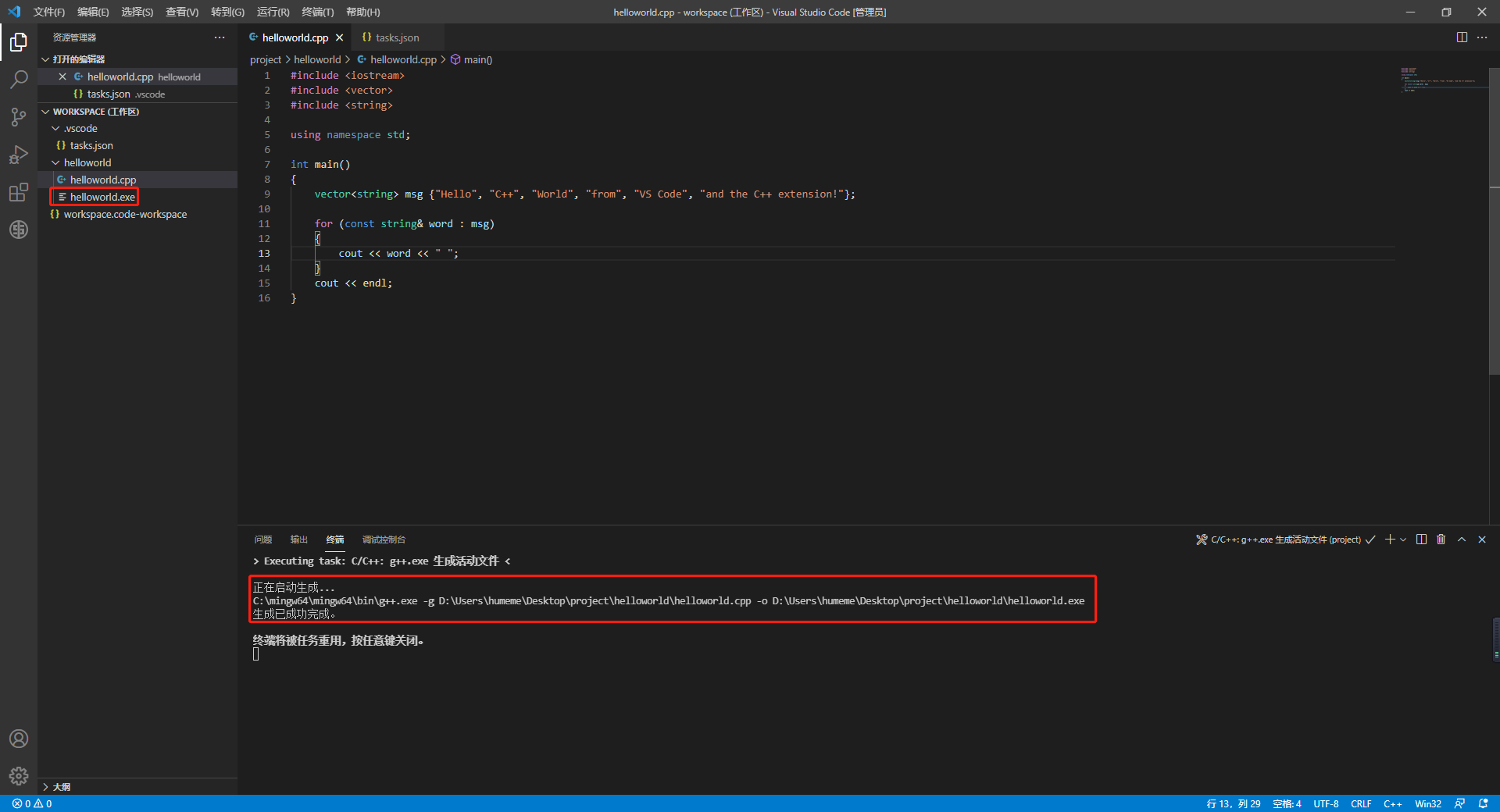Viewport: 1500px width, 812px height.
Task: Open the 文件(F) menu
Action: 49,12
